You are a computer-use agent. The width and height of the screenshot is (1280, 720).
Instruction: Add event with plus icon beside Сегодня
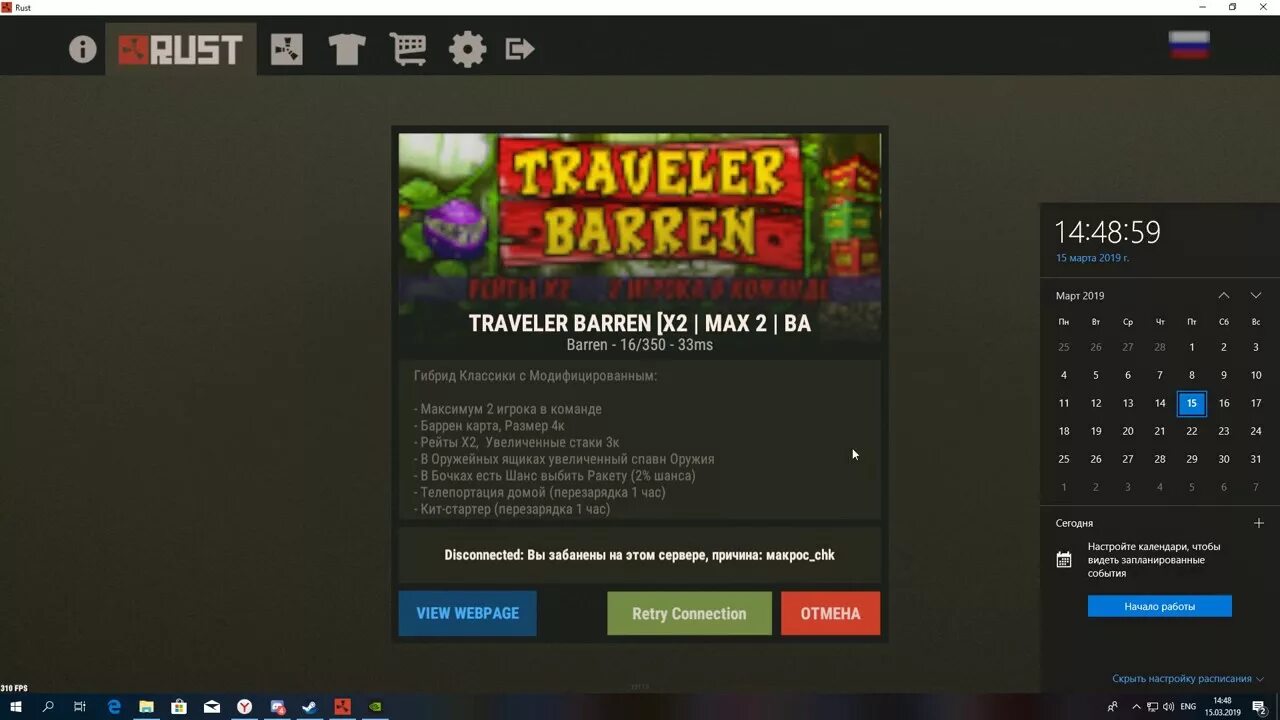[1259, 523]
